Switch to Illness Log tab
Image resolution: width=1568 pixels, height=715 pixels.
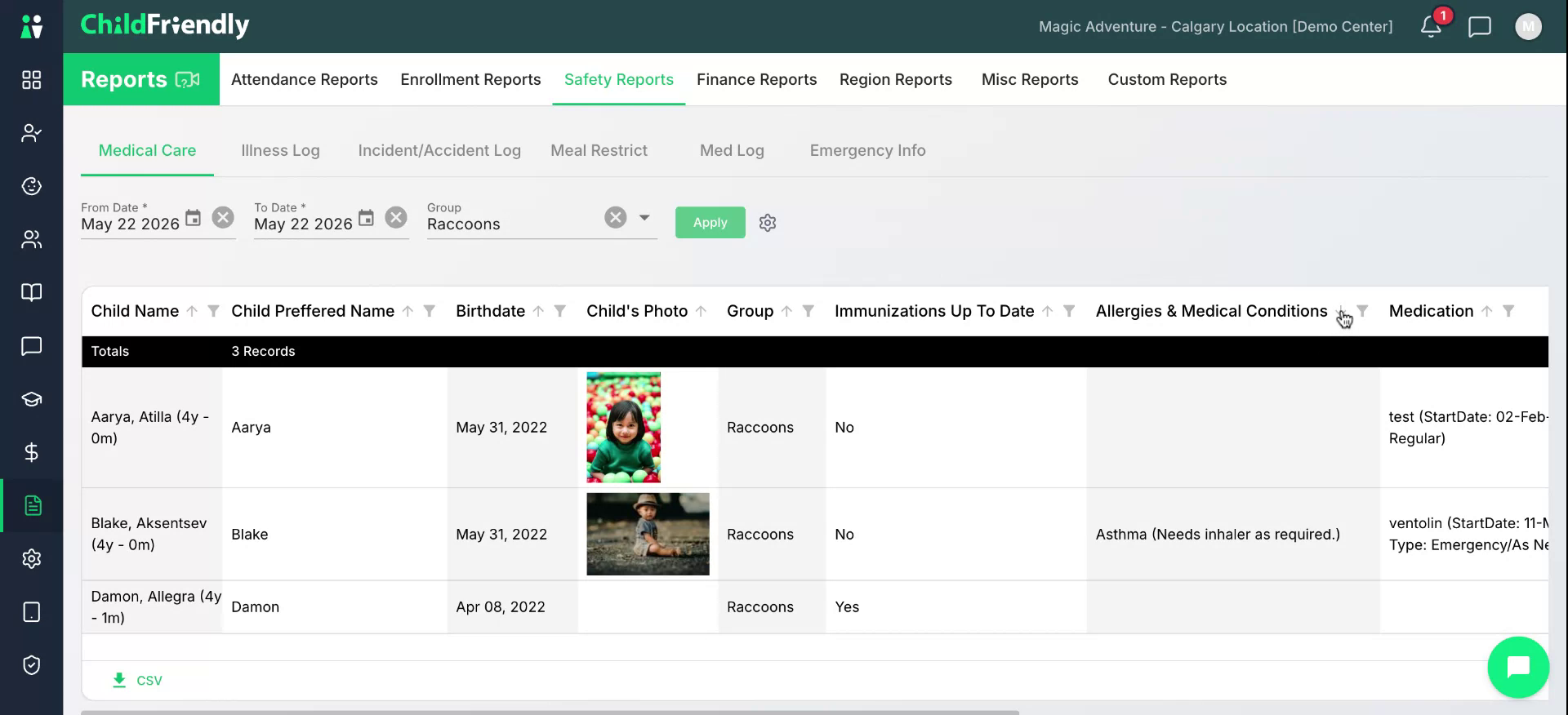point(280,150)
